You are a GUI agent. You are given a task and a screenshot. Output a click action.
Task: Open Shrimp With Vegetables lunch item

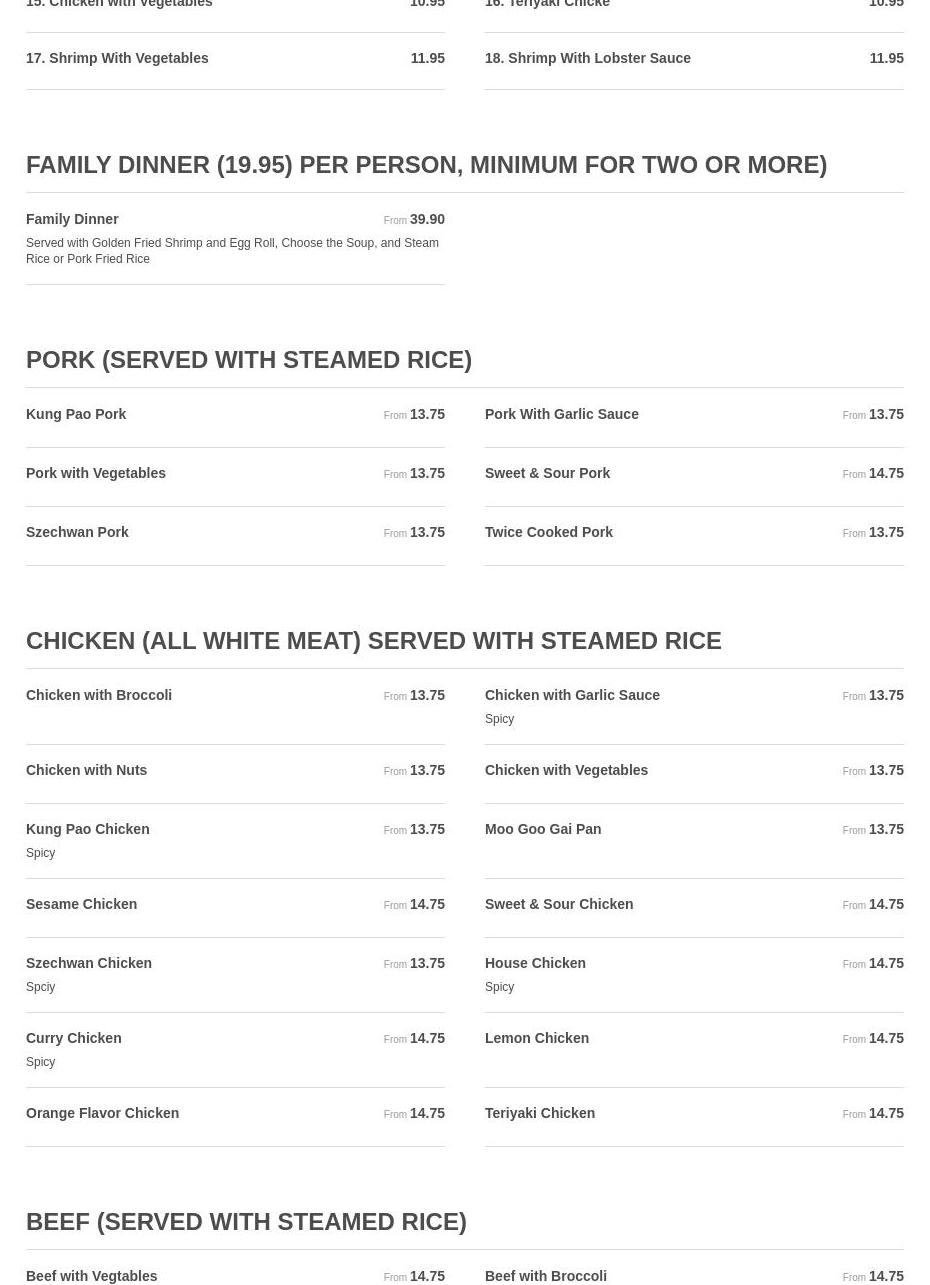pos(235,61)
